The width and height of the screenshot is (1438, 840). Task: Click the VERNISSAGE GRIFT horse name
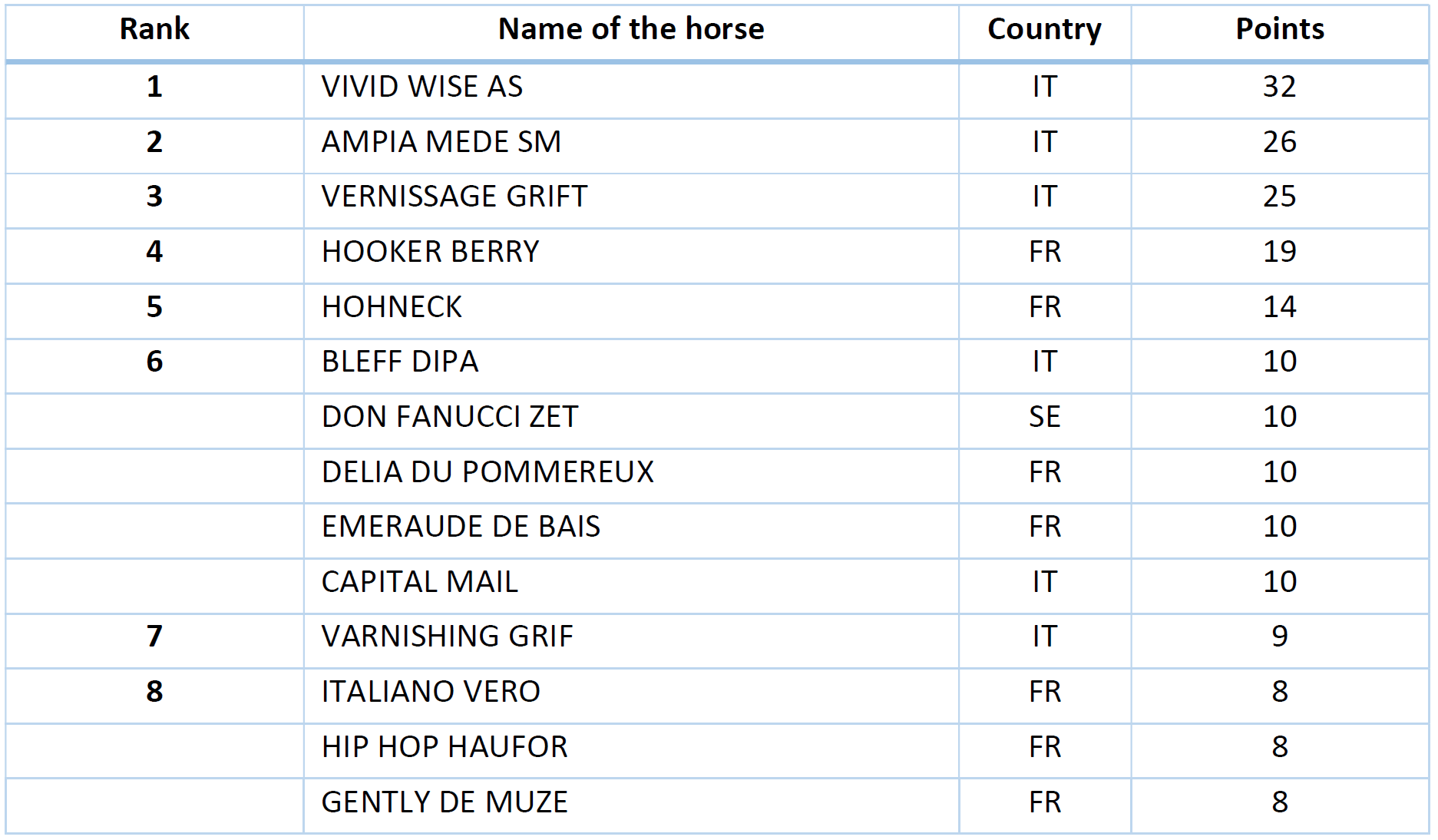tap(454, 197)
